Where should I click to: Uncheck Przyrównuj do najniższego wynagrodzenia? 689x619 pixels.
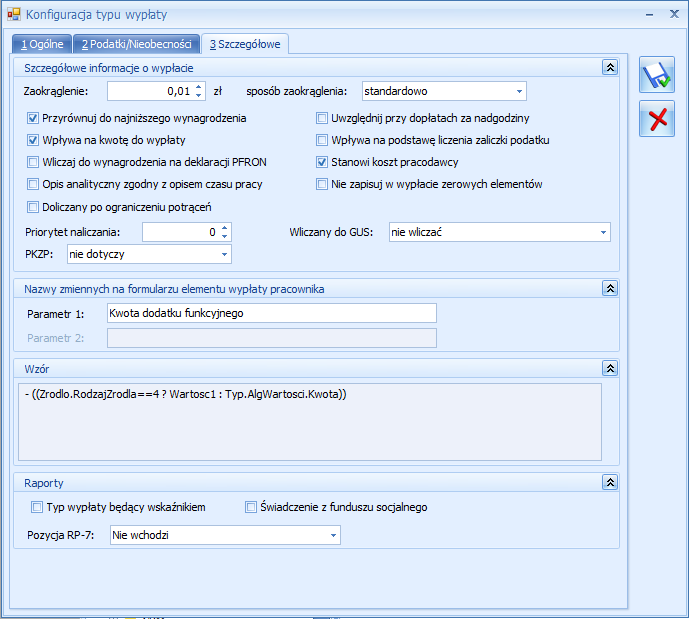pyautogui.click(x=33, y=118)
